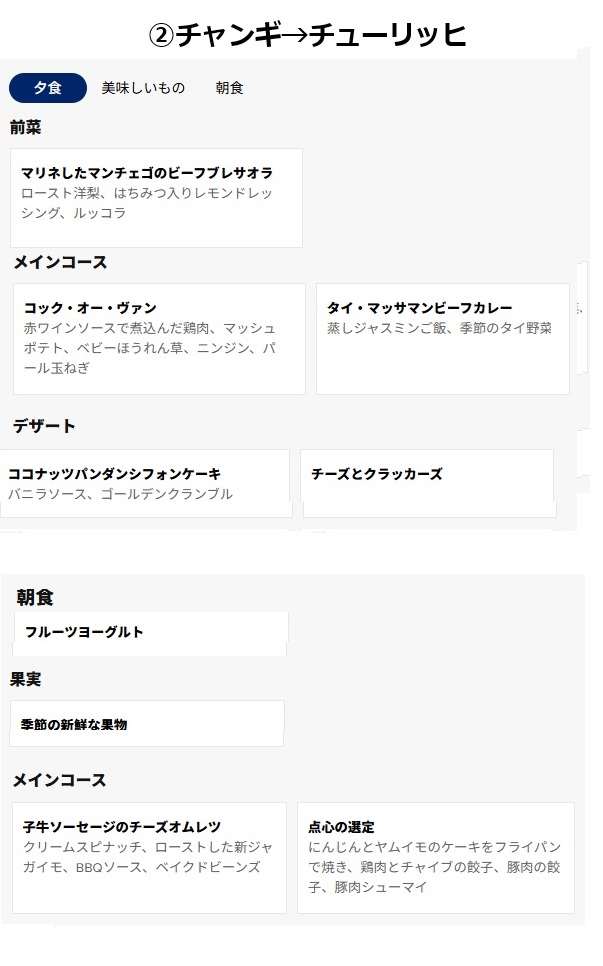Image resolution: width=603 pixels, height=966 pixels.
Task: Click the 季節の新鮮な果物 item
Action: (x=147, y=724)
